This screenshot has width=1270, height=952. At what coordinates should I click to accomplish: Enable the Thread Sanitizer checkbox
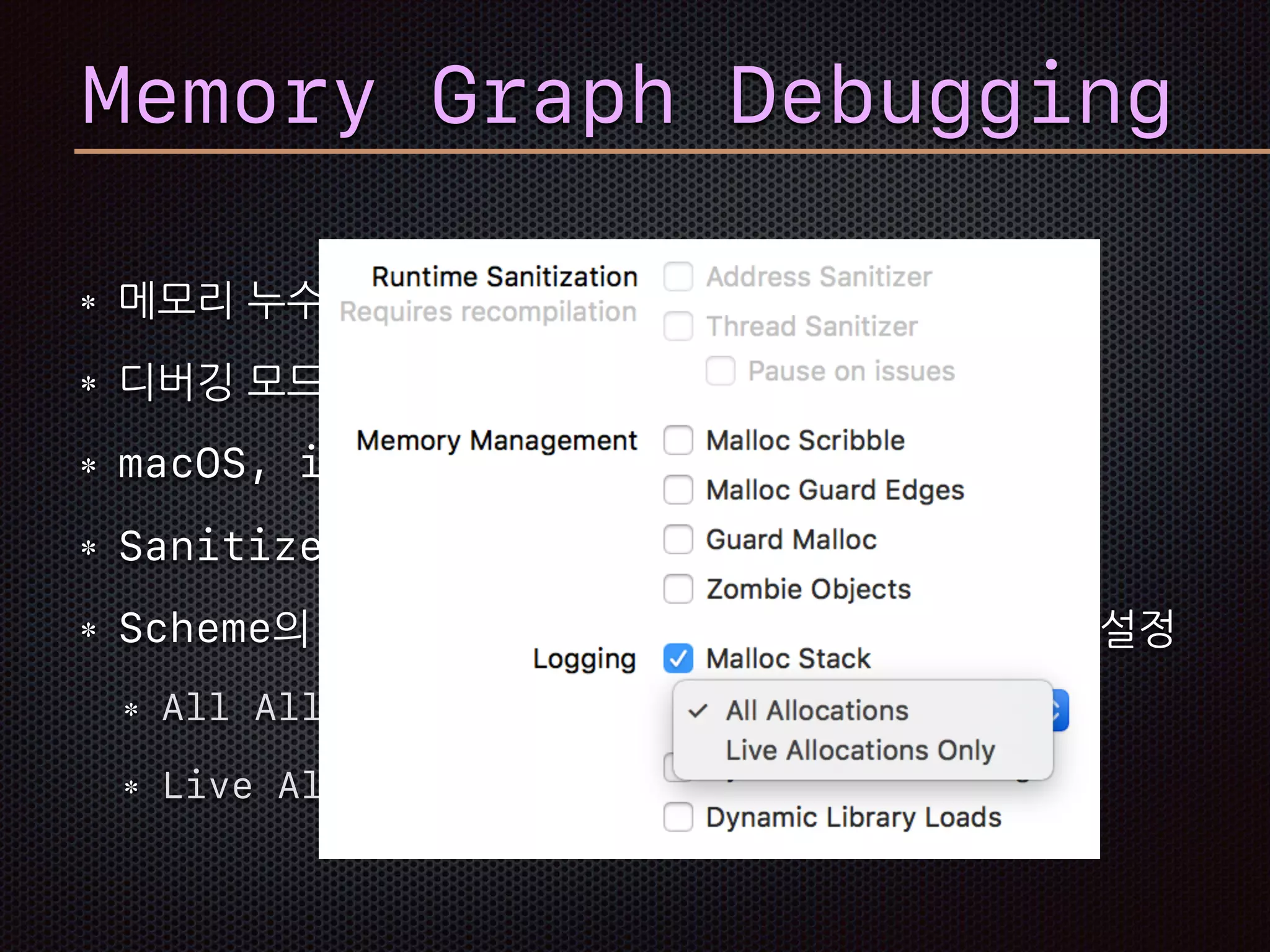point(678,326)
